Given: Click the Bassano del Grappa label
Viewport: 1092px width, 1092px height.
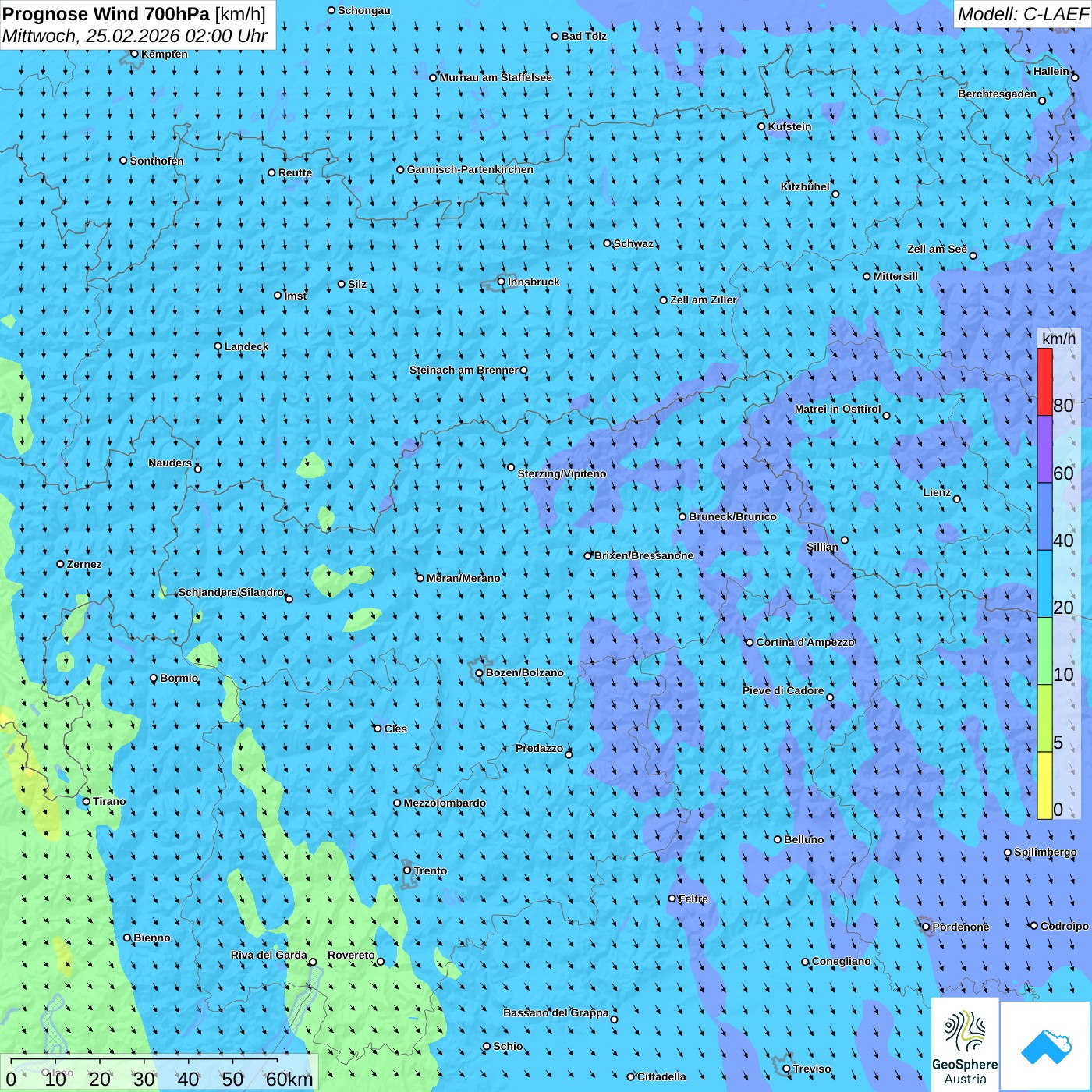Looking at the screenshot, I should point(556,1012).
